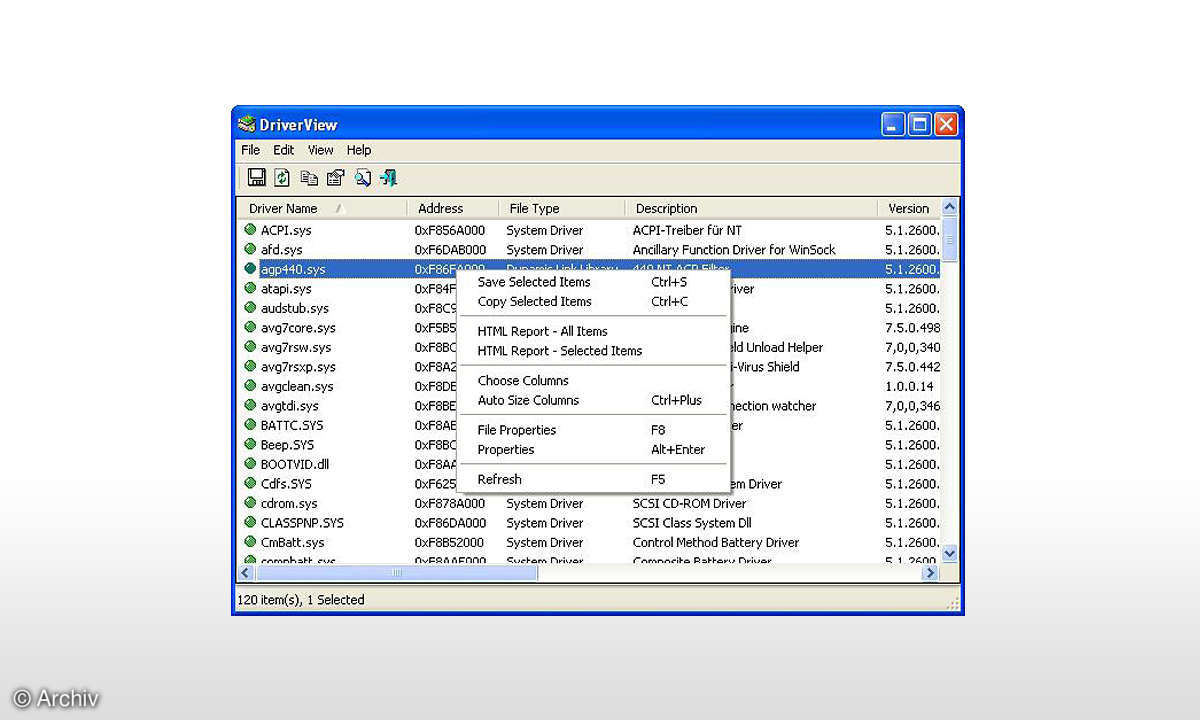Click the green status icon beside ACPI.sys
Image resolution: width=1200 pixels, height=720 pixels.
250,230
